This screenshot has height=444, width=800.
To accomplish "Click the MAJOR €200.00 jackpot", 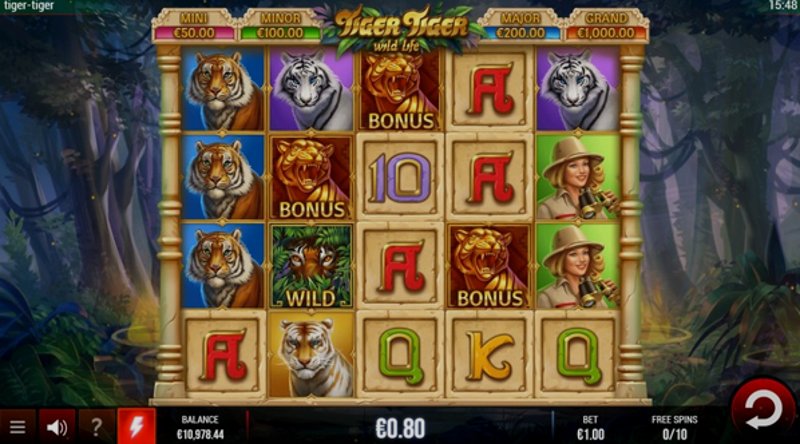I will tap(520, 27).
